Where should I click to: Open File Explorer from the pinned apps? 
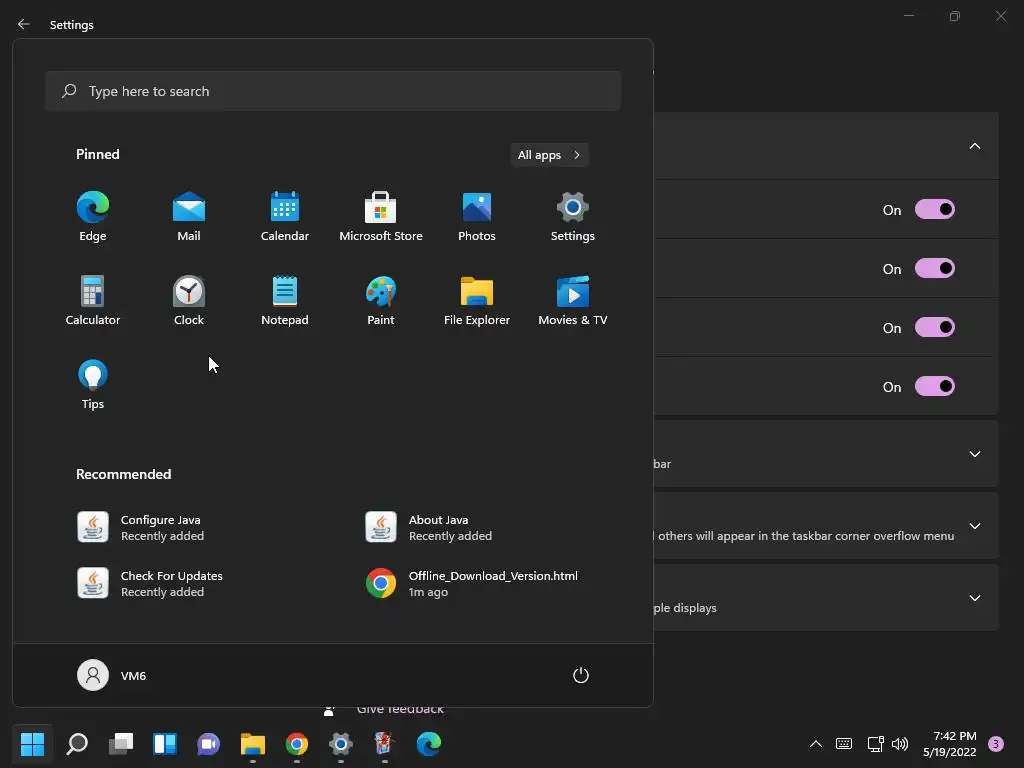point(477,300)
